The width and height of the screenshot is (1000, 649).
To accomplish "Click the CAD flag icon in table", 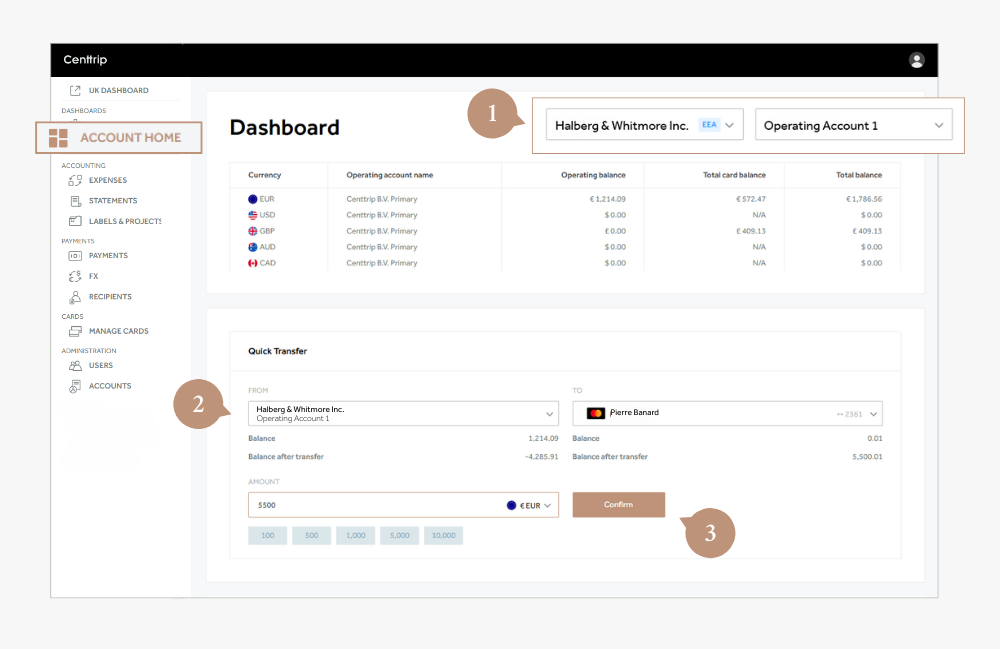I will (x=253, y=263).
